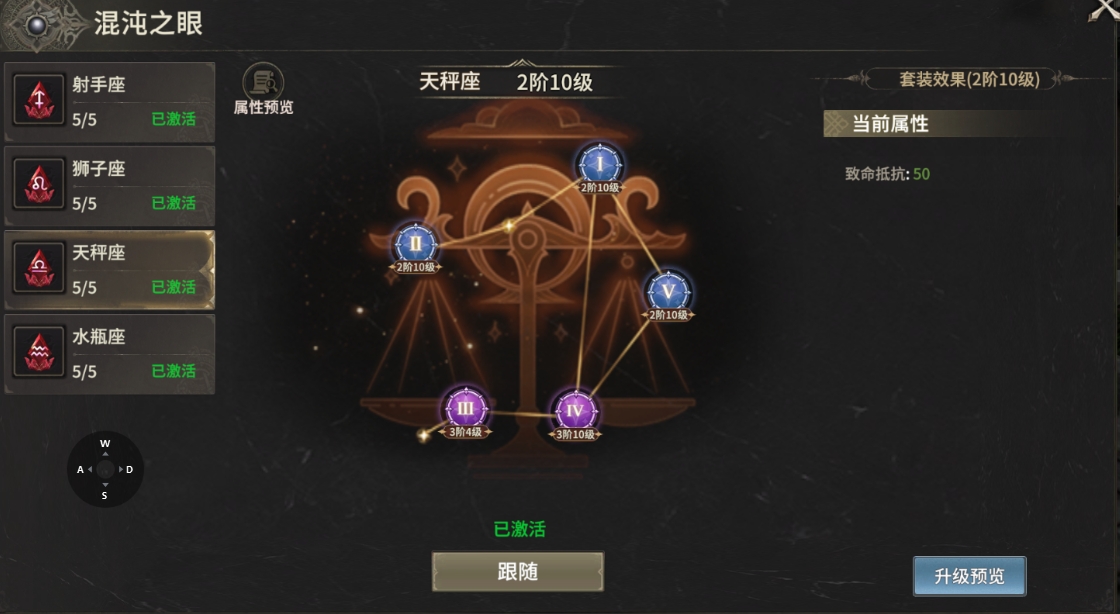This screenshot has width=1120, height=614.
Task: Select purple star node III
Action: tap(466, 408)
